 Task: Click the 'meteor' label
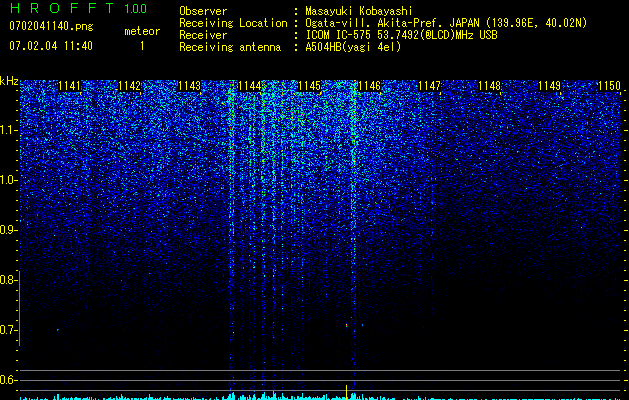(142, 31)
